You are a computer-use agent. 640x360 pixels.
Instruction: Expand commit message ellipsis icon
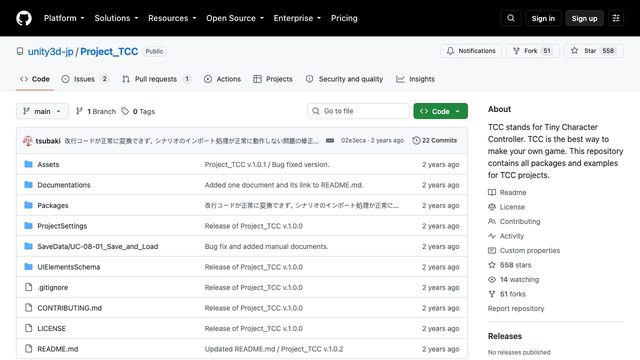[330, 140]
